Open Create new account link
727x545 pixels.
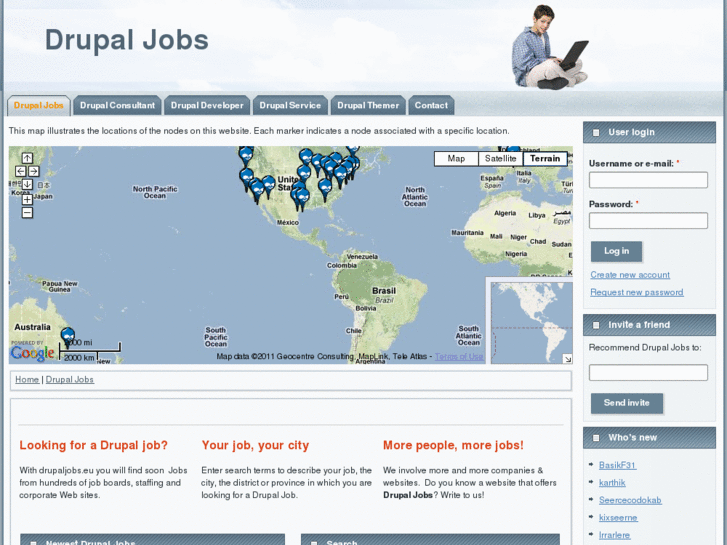(630, 275)
